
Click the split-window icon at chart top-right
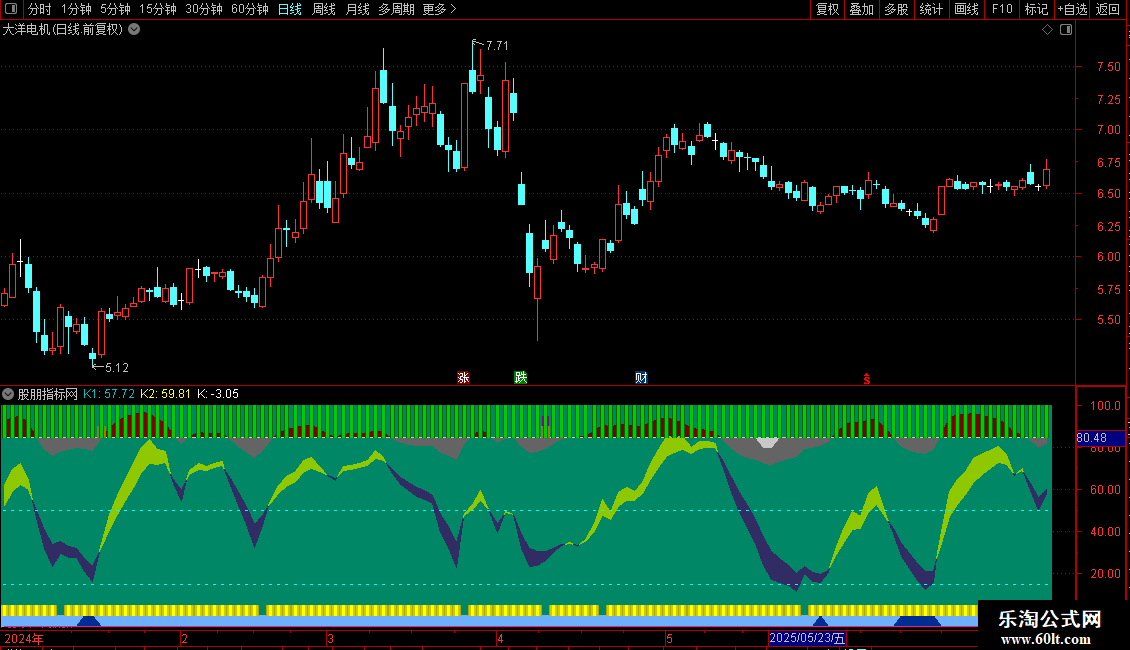[x=1066, y=30]
